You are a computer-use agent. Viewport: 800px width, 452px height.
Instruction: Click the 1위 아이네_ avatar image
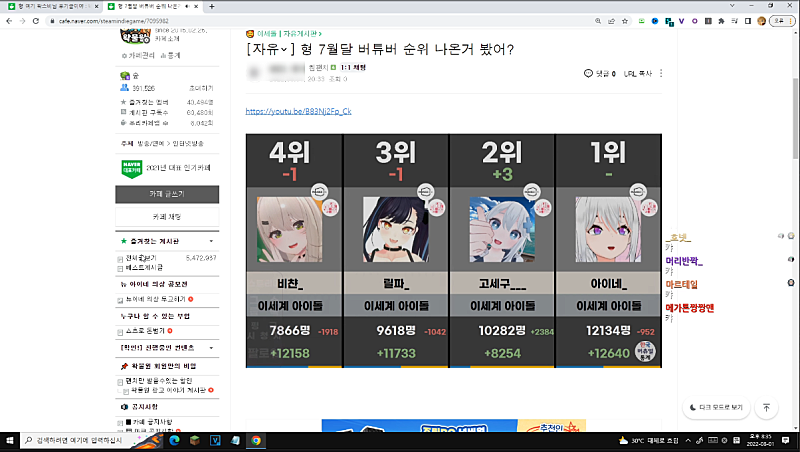pyautogui.click(x=608, y=230)
